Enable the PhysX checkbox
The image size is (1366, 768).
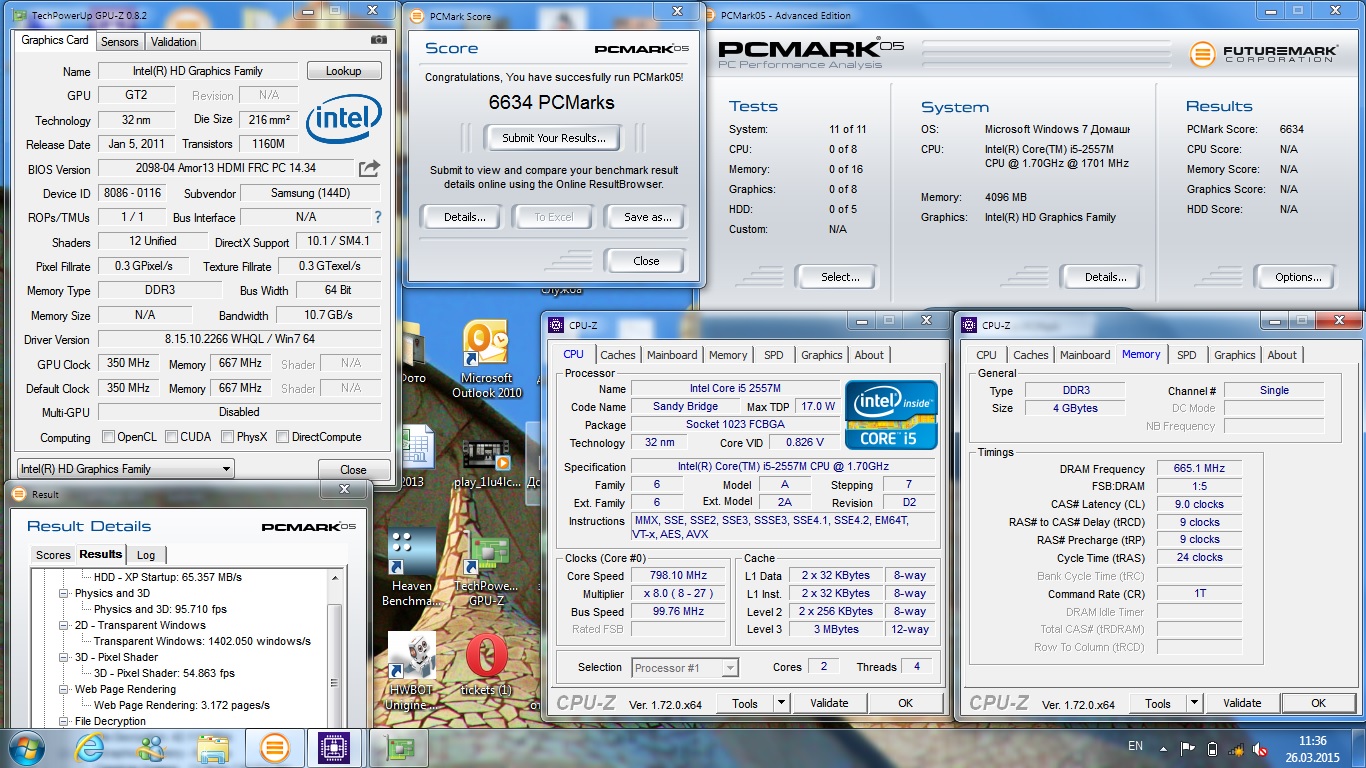coord(227,437)
